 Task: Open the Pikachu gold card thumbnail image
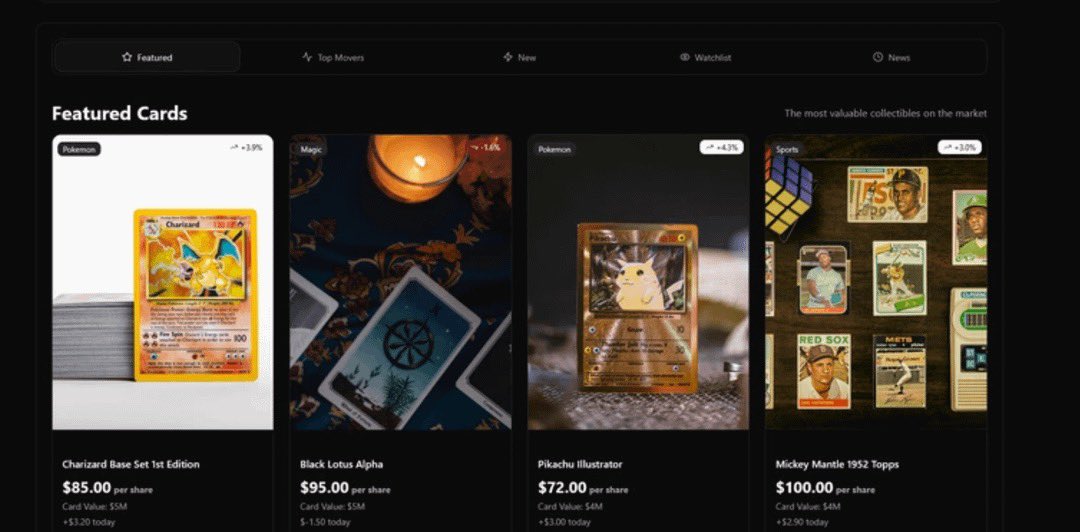click(x=638, y=283)
